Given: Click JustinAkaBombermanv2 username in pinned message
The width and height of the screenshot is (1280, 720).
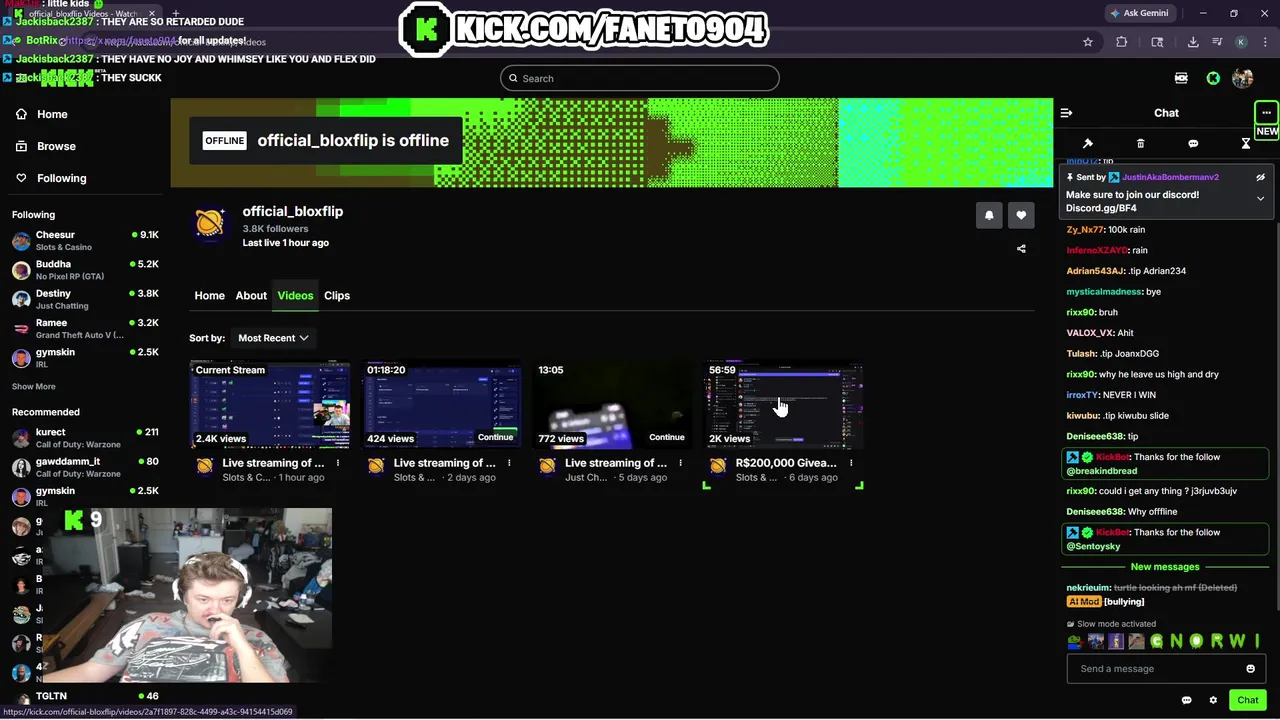Looking at the screenshot, I should [x=1170, y=177].
